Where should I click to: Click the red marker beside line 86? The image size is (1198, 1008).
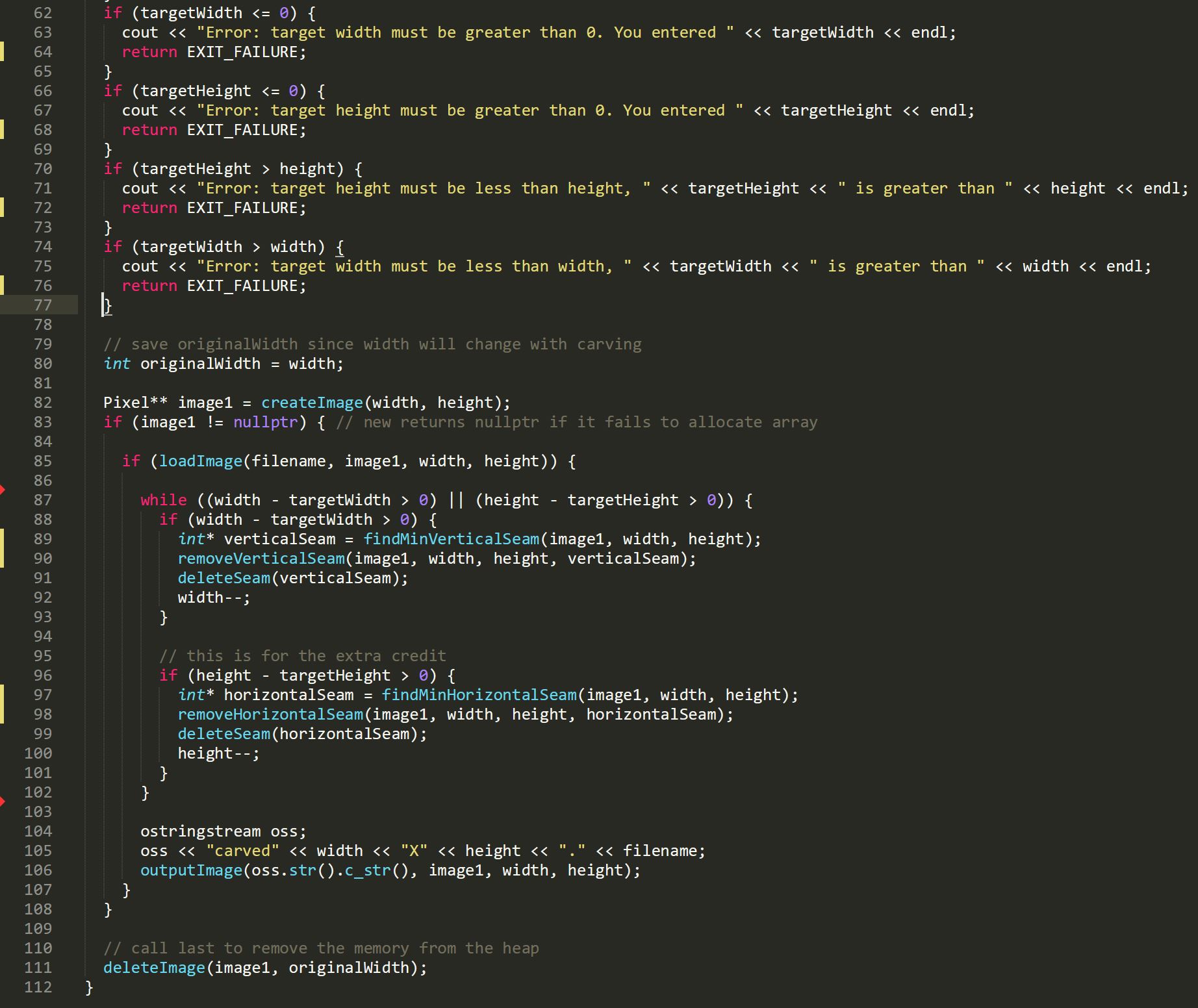click(x=3, y=490)
